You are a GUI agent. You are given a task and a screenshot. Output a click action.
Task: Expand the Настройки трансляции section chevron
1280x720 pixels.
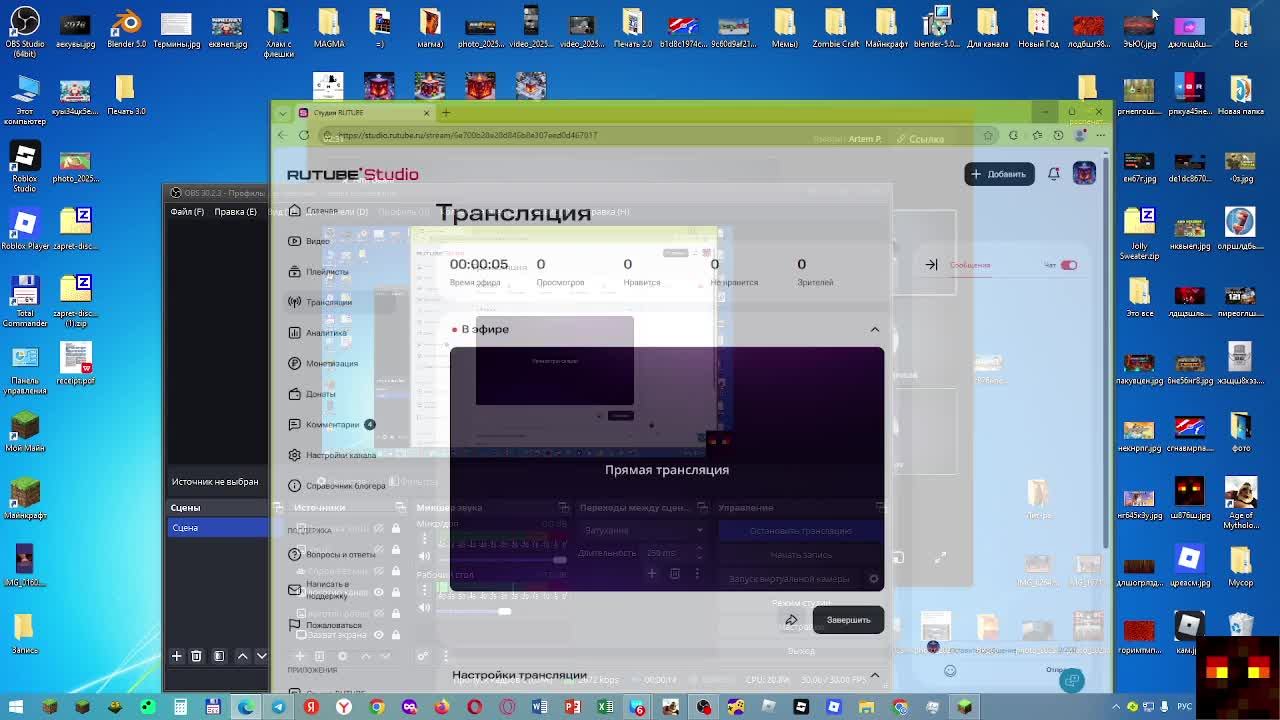click(875, 675)
